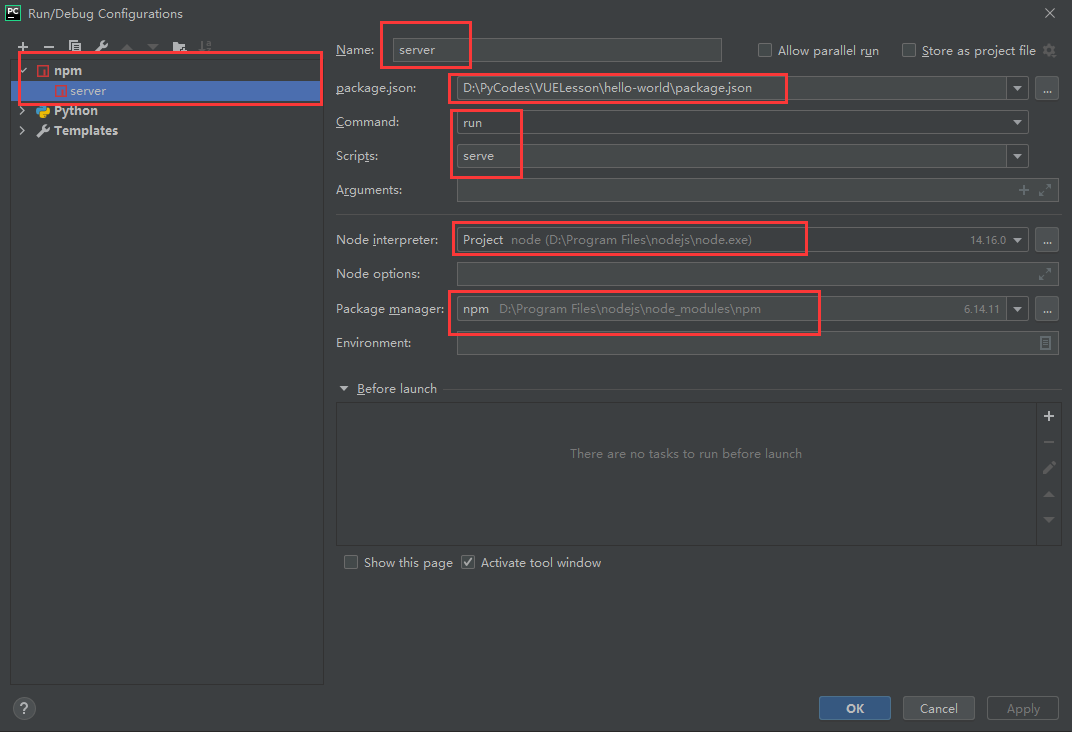Select the server npm configuration

click(166, 91)
